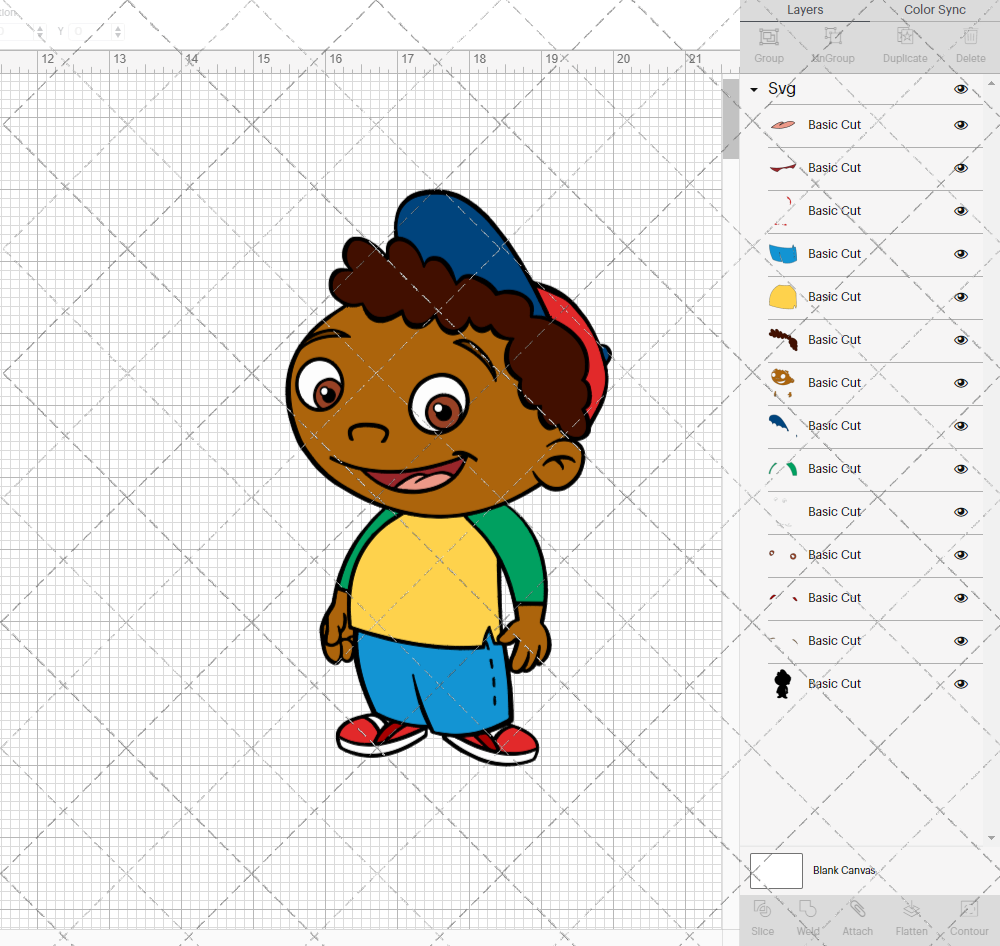Image resolution: width=1000 pixels, height=946 pixels.
Task: Click the Blank Canvas label
Action: coord(844,870)
